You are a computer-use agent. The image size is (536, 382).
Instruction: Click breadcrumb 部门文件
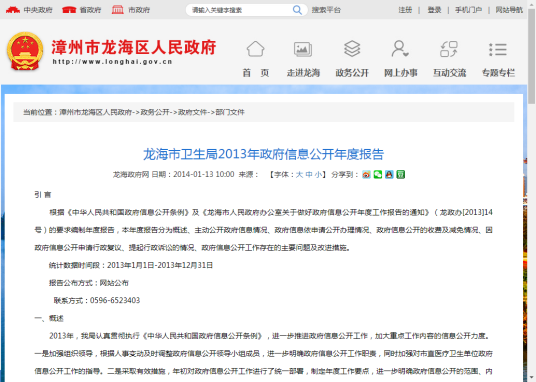click(x=230, y=112)
